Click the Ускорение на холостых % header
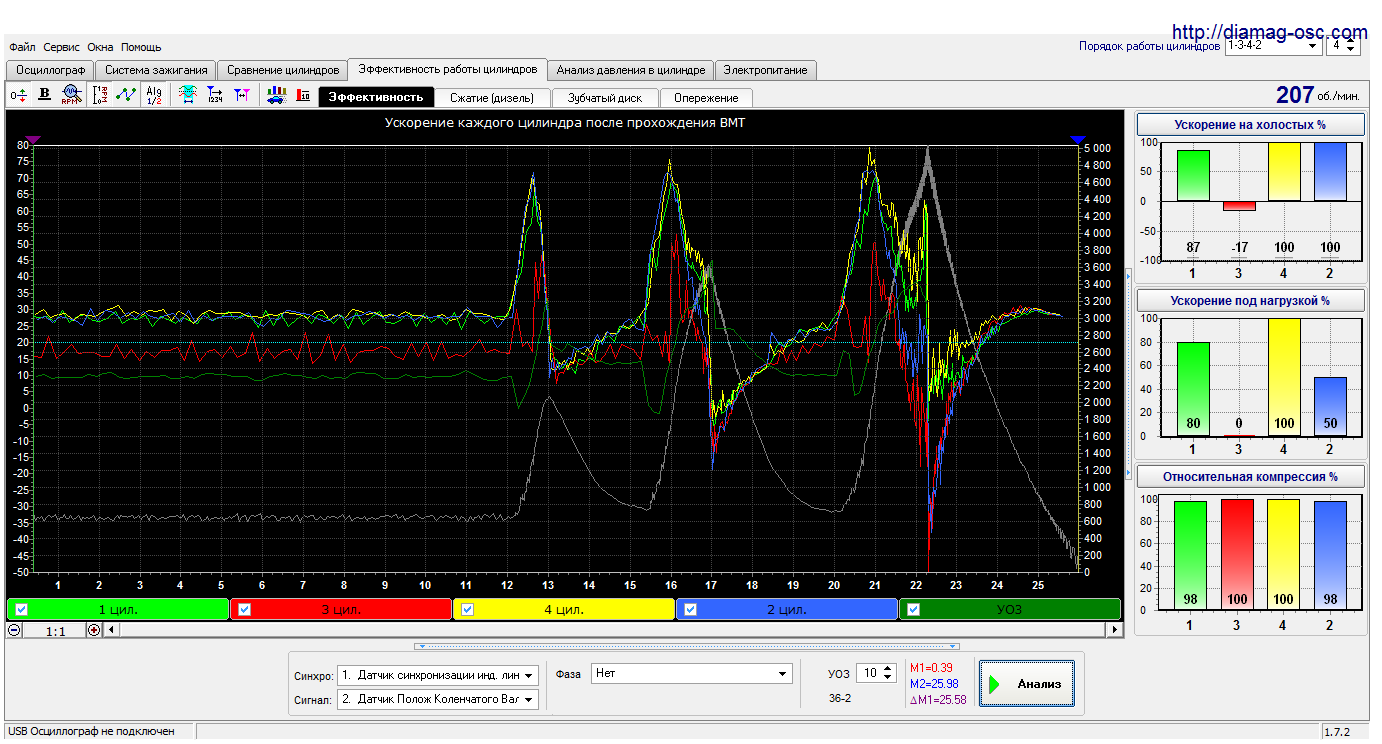Viewport: 1382px width, 744px height. click(1251, 125)
